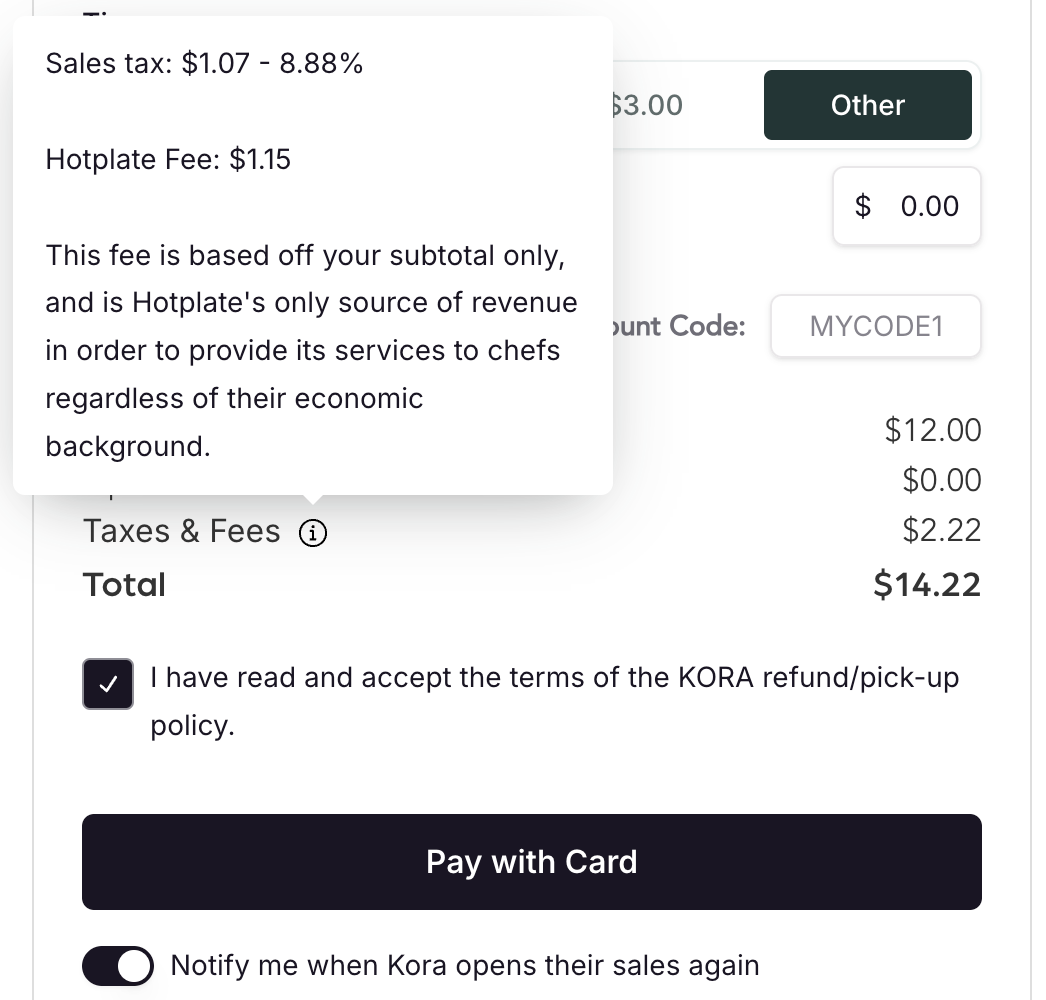Click the Sales tax line in tooltip
Viewport: 1046px width, 1000px height.
pyautogui.click(x=204, y=64)
